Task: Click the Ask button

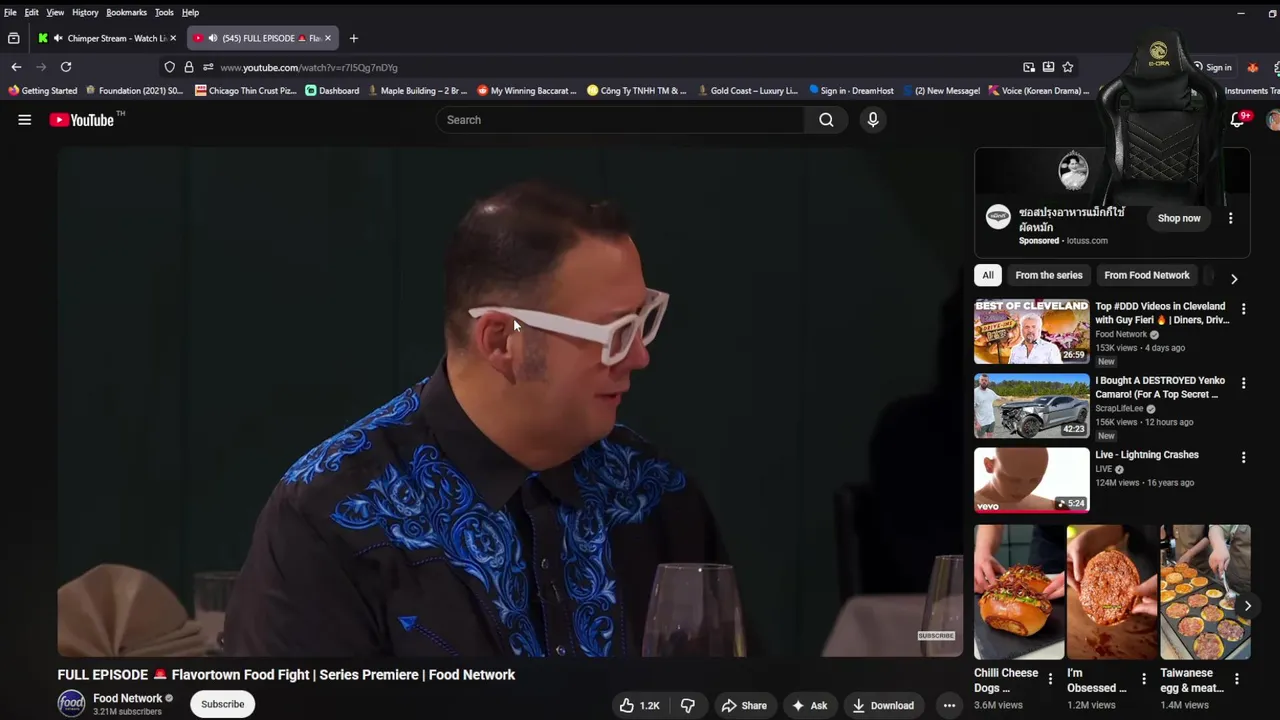Action: [809, 706]
